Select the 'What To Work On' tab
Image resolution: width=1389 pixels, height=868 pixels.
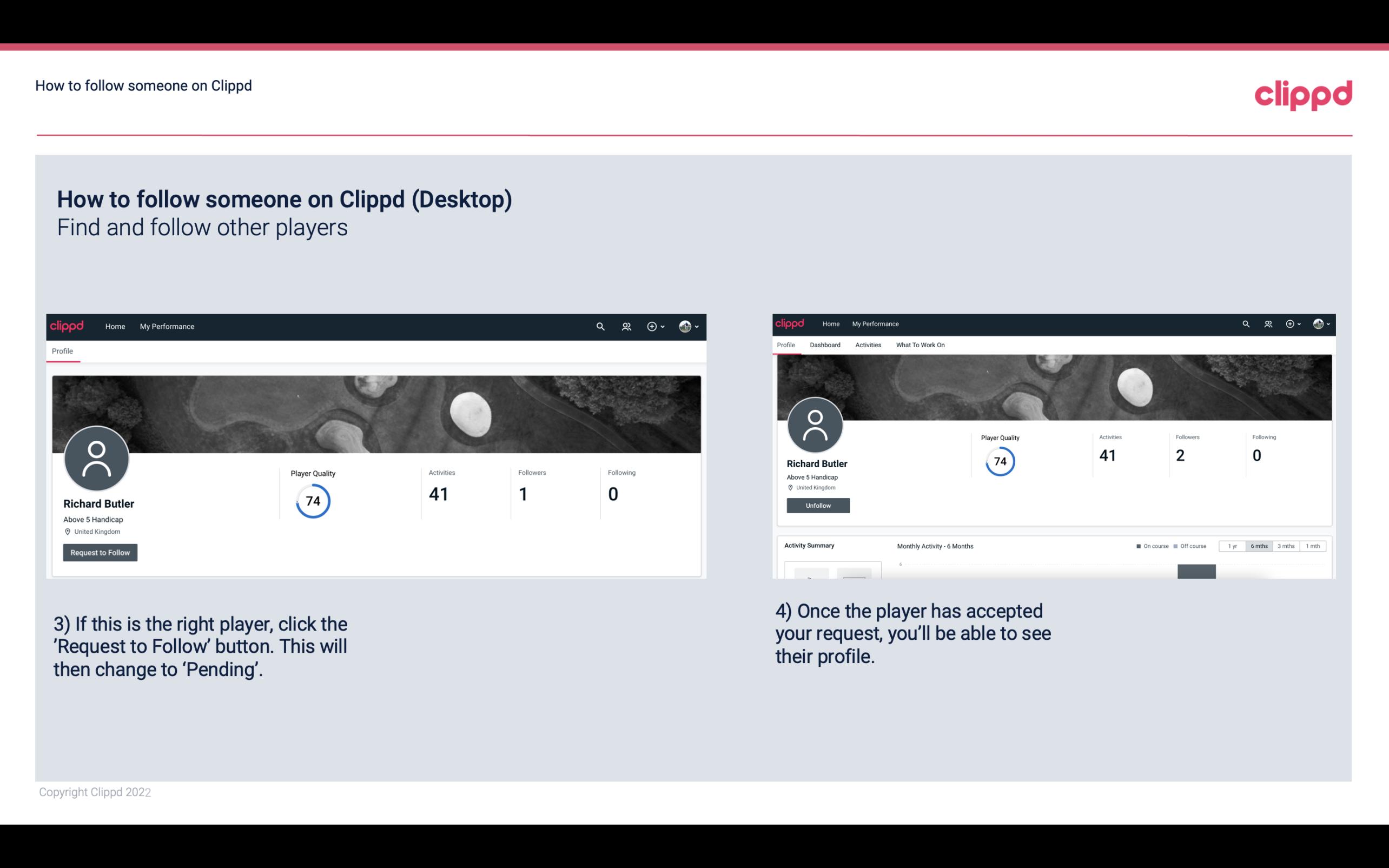[x=920, y=345]
